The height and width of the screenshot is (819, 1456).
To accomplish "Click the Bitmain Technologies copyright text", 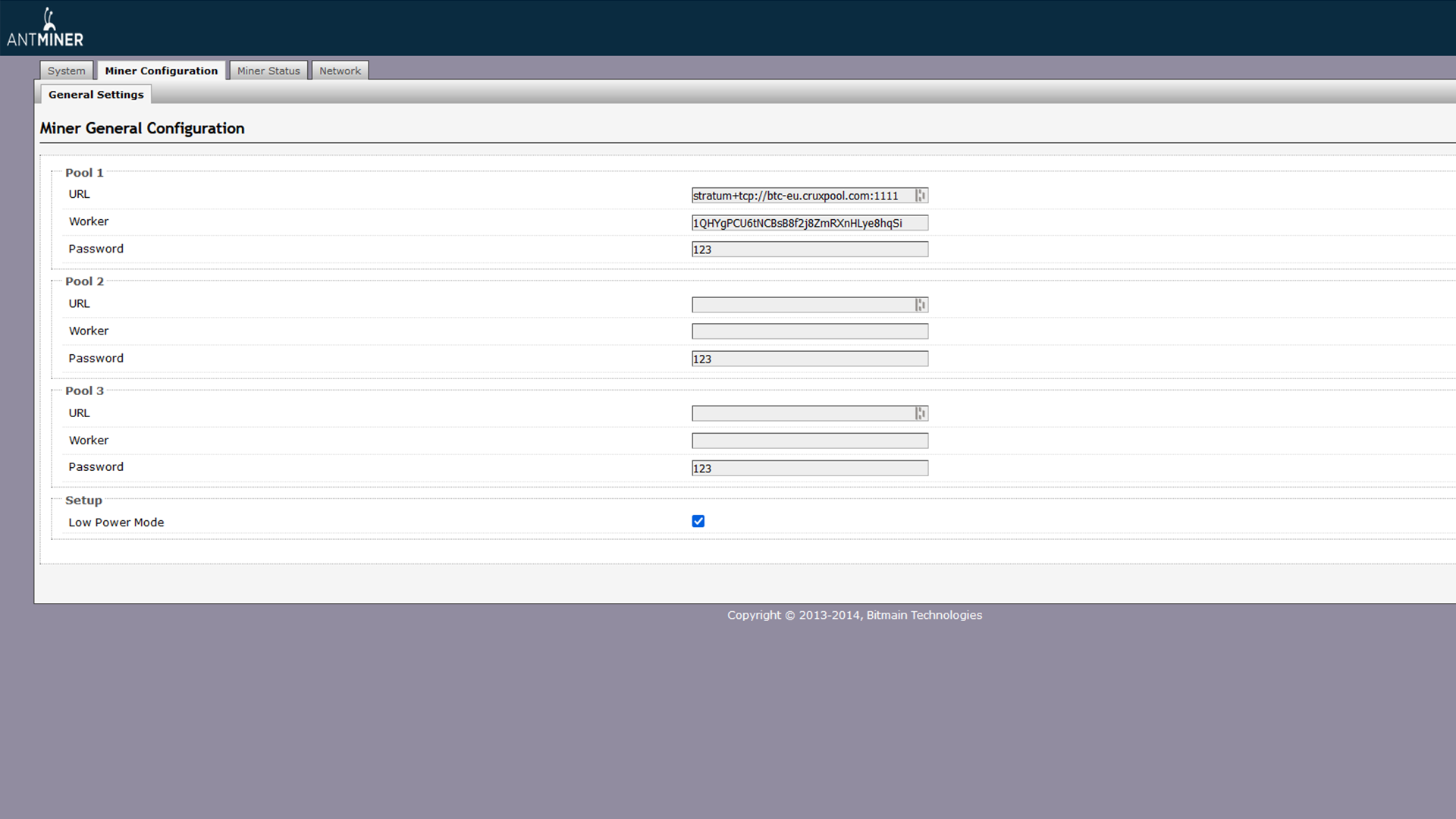I will point(855,615).
